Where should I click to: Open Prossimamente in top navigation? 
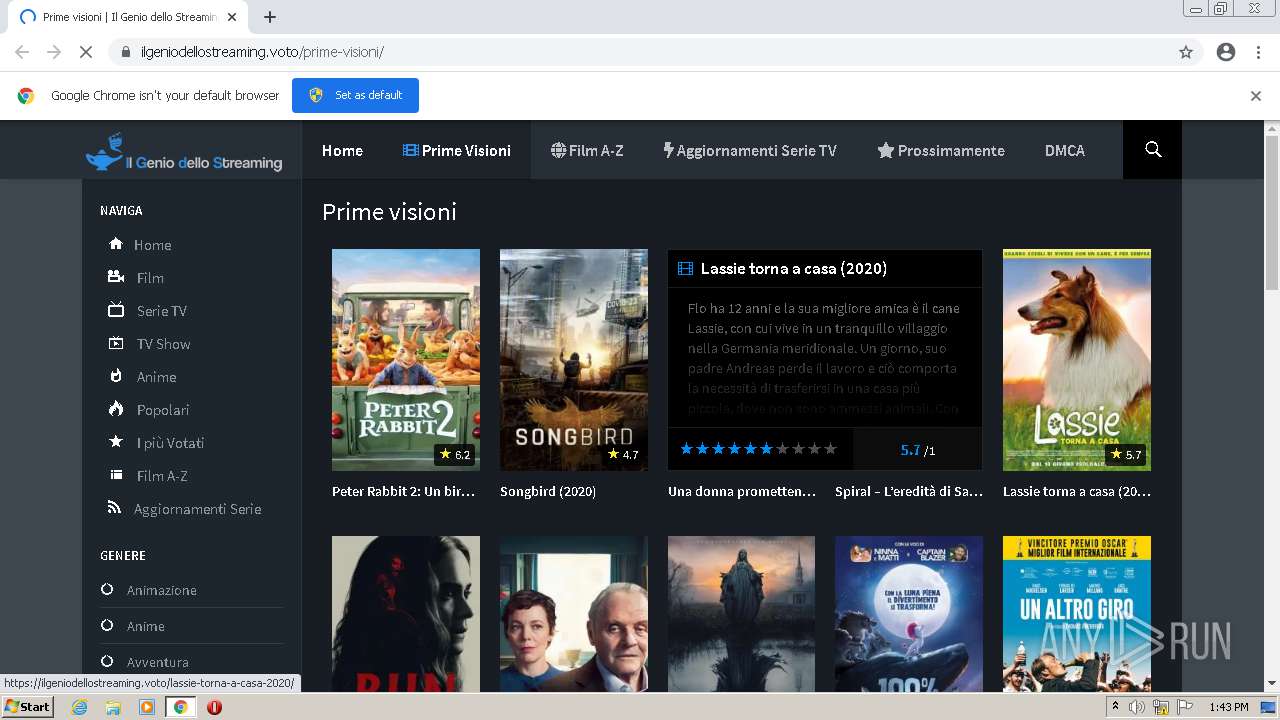tap(941, 150)
